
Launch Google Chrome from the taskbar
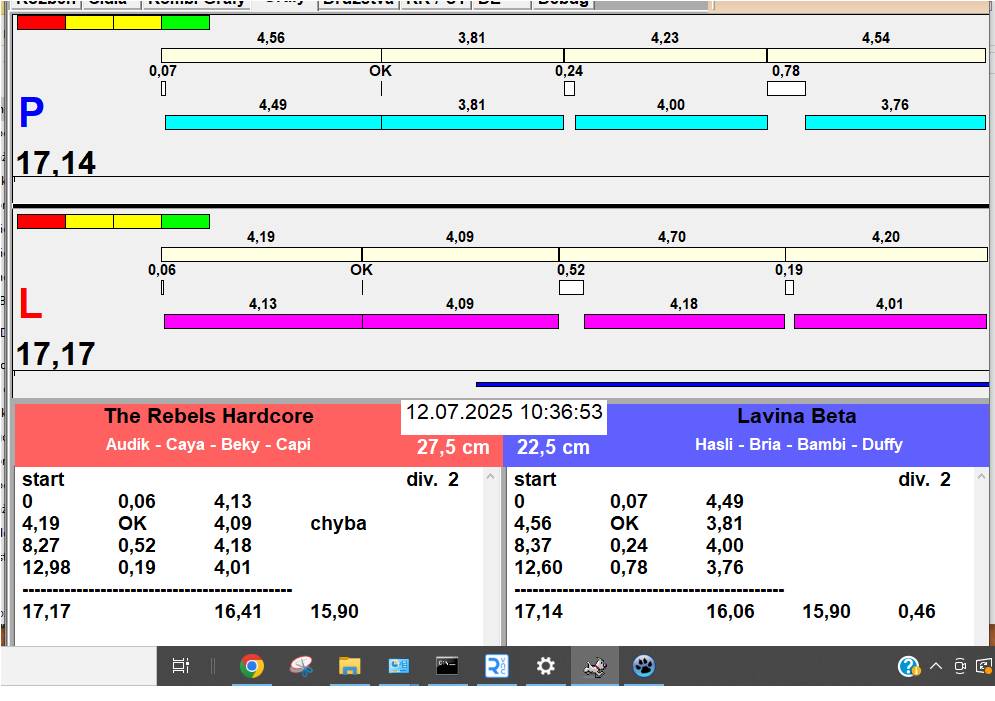(252, 666)
